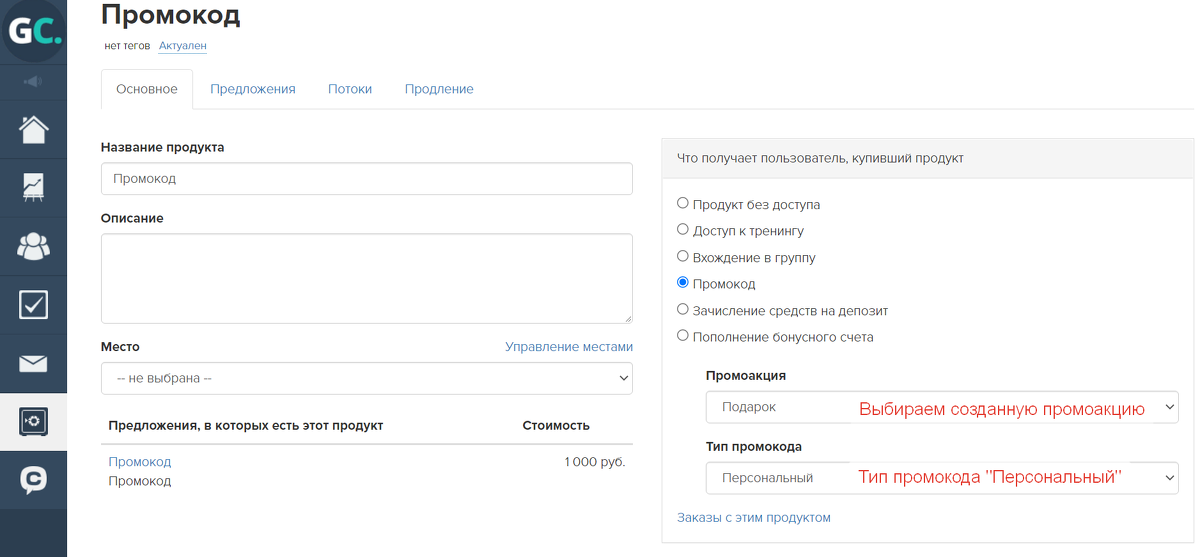Expand the "Тип промокода" dropdown

[942, 478]
